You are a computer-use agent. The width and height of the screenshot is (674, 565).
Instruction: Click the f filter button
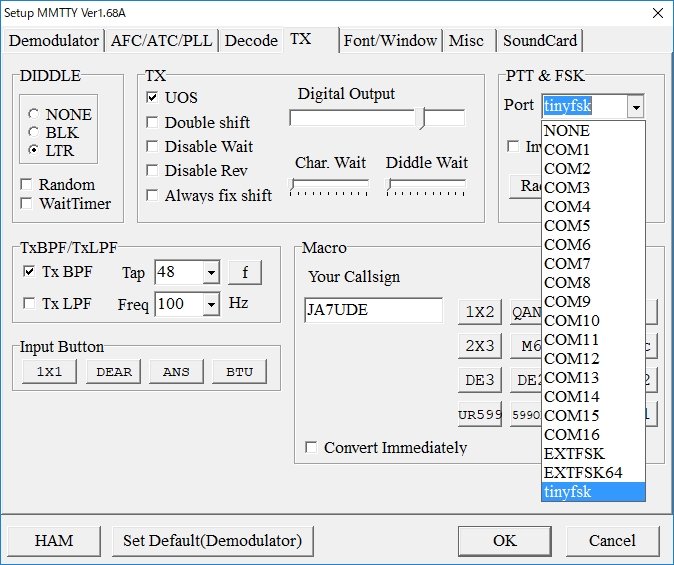click(x=245, y=272)
